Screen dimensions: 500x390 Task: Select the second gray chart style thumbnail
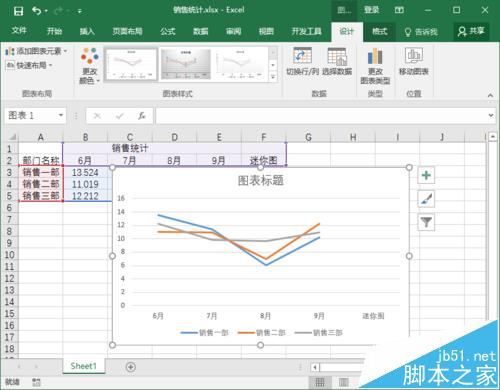pos(186,64)
